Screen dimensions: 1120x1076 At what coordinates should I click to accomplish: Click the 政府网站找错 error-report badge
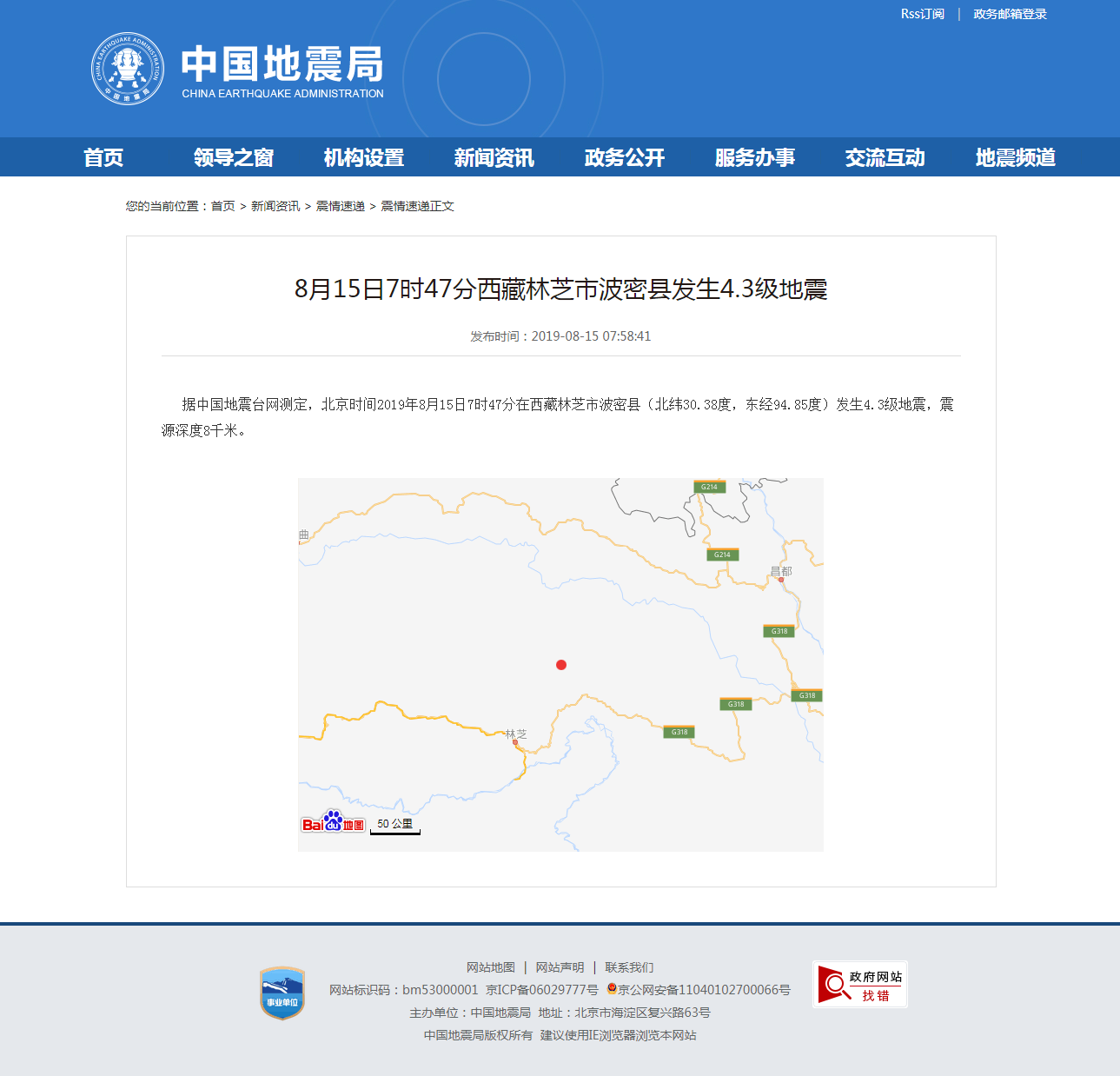859,985
